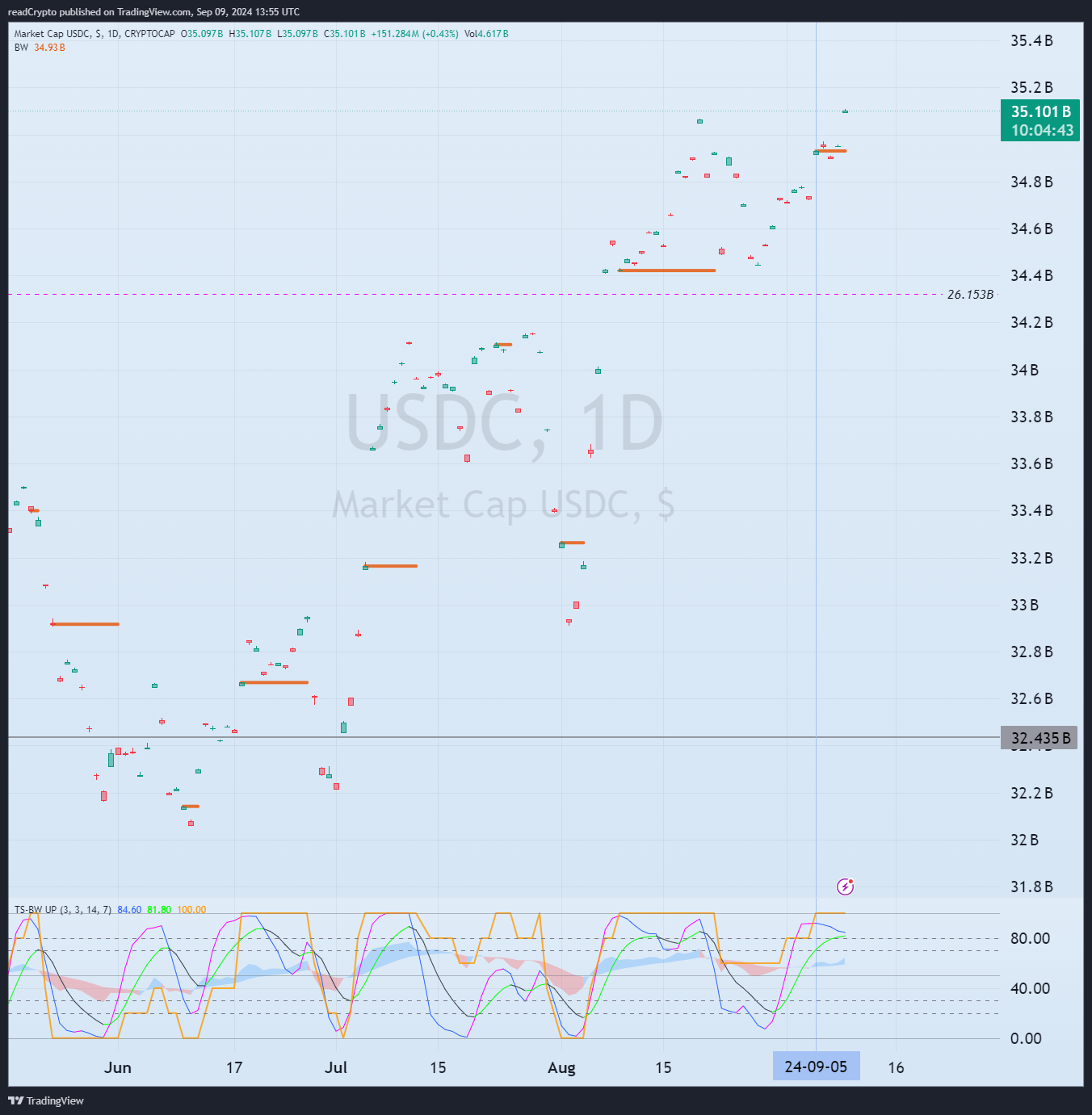Click the 16 label on time axis
This screenshot has height=1115, width=1092.
pos(896,1067)
